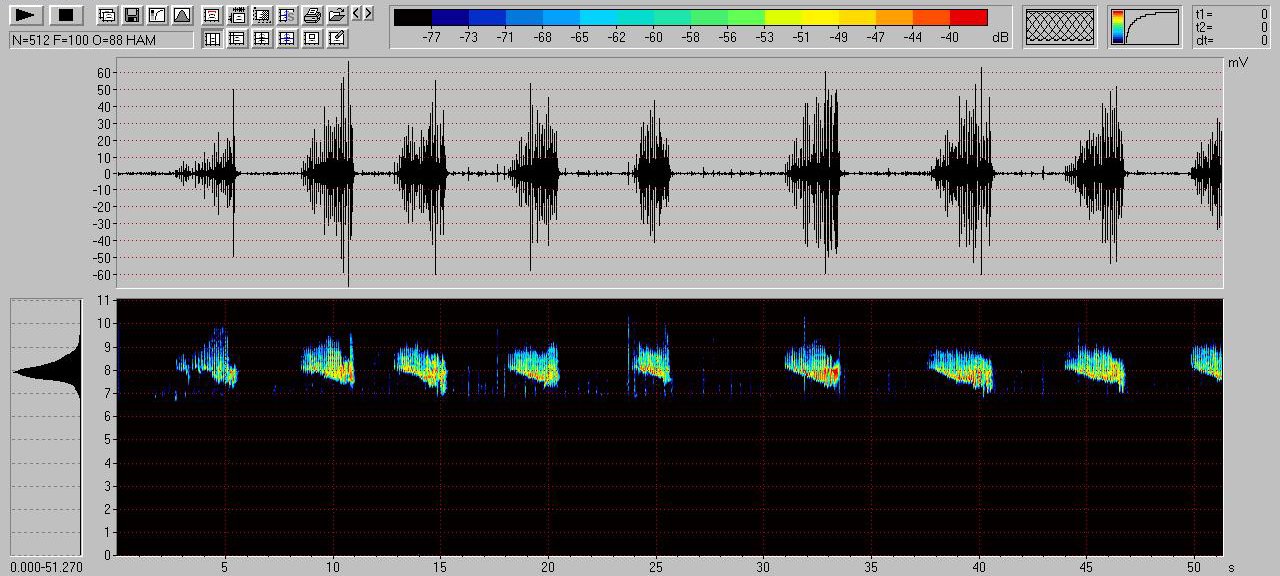This screenshot has width=1280, height=576.
Task: Click the printer icon to print spectrogram
Action: click(x=312, y=15)
